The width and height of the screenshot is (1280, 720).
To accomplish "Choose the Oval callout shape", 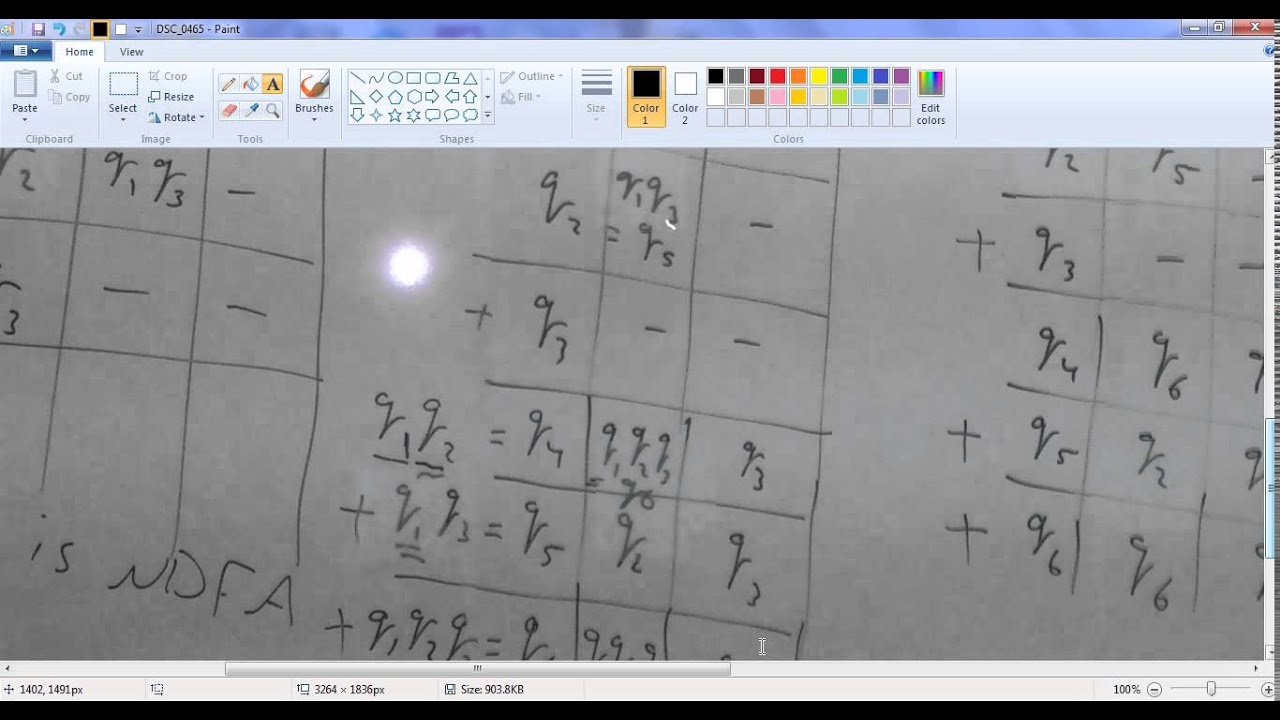I will point(452,116).
